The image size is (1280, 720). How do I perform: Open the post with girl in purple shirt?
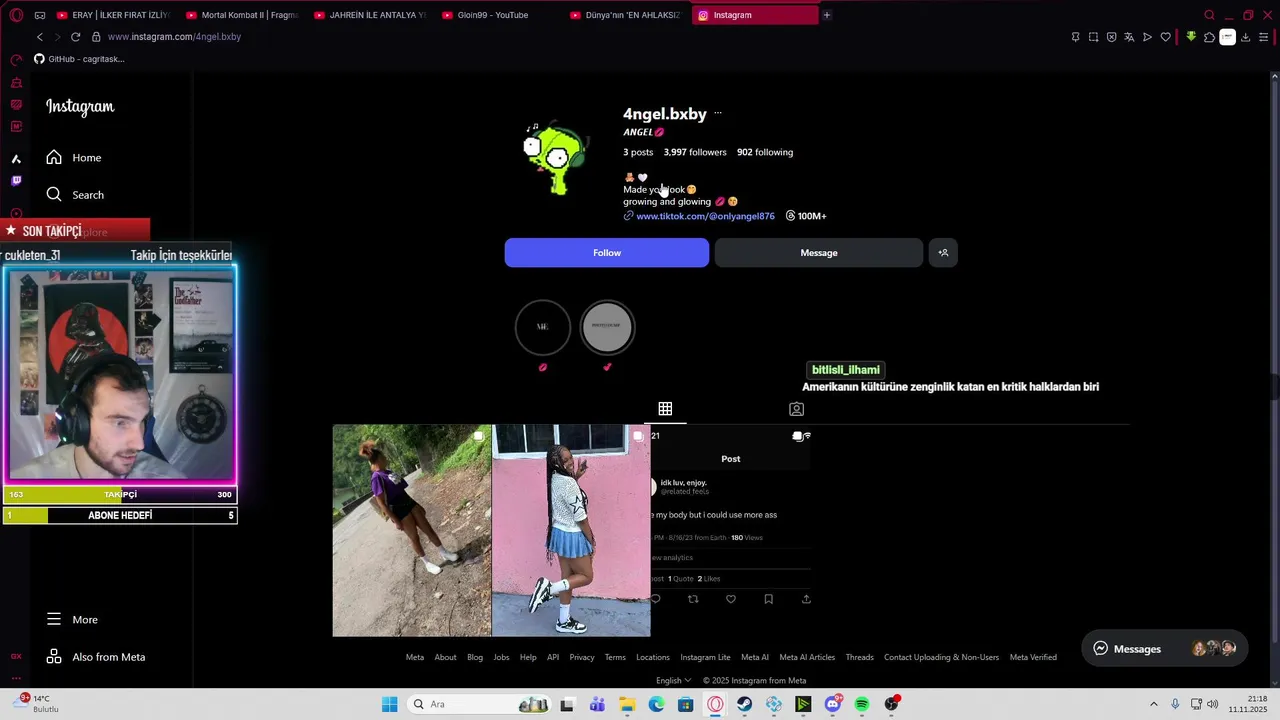[x=412, y=530]
